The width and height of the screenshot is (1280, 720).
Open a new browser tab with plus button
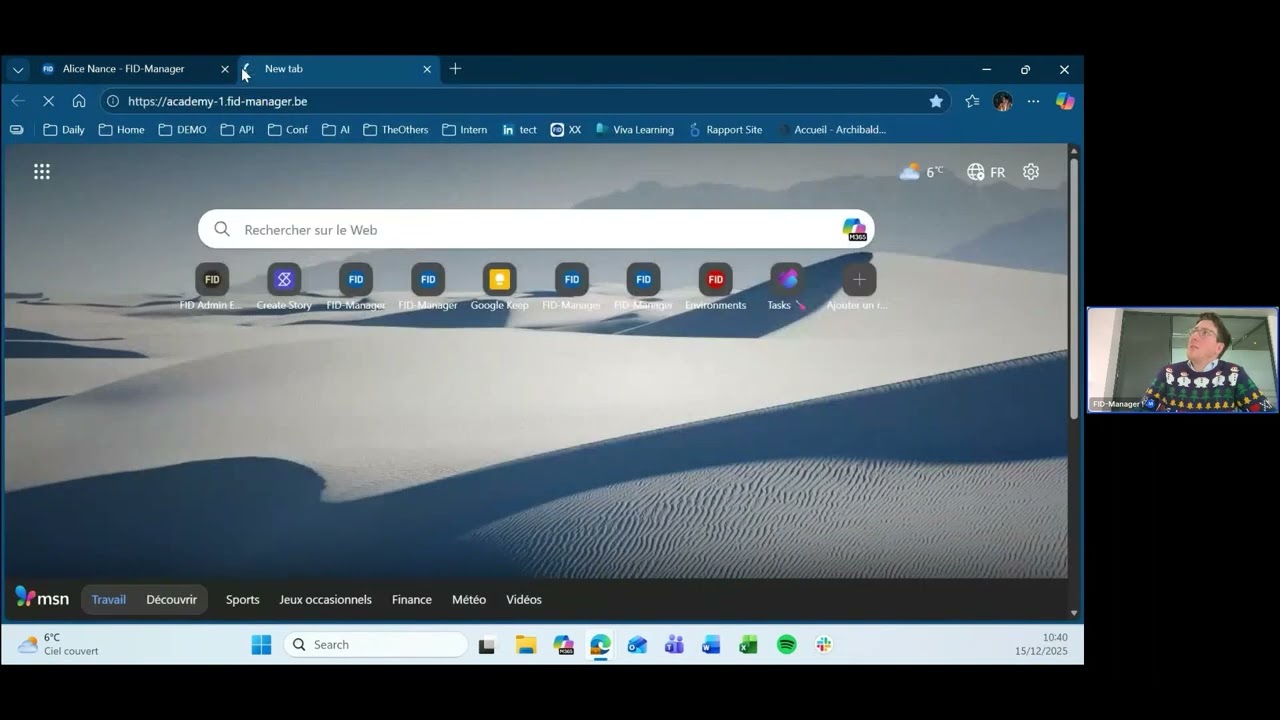coord(455,69)
